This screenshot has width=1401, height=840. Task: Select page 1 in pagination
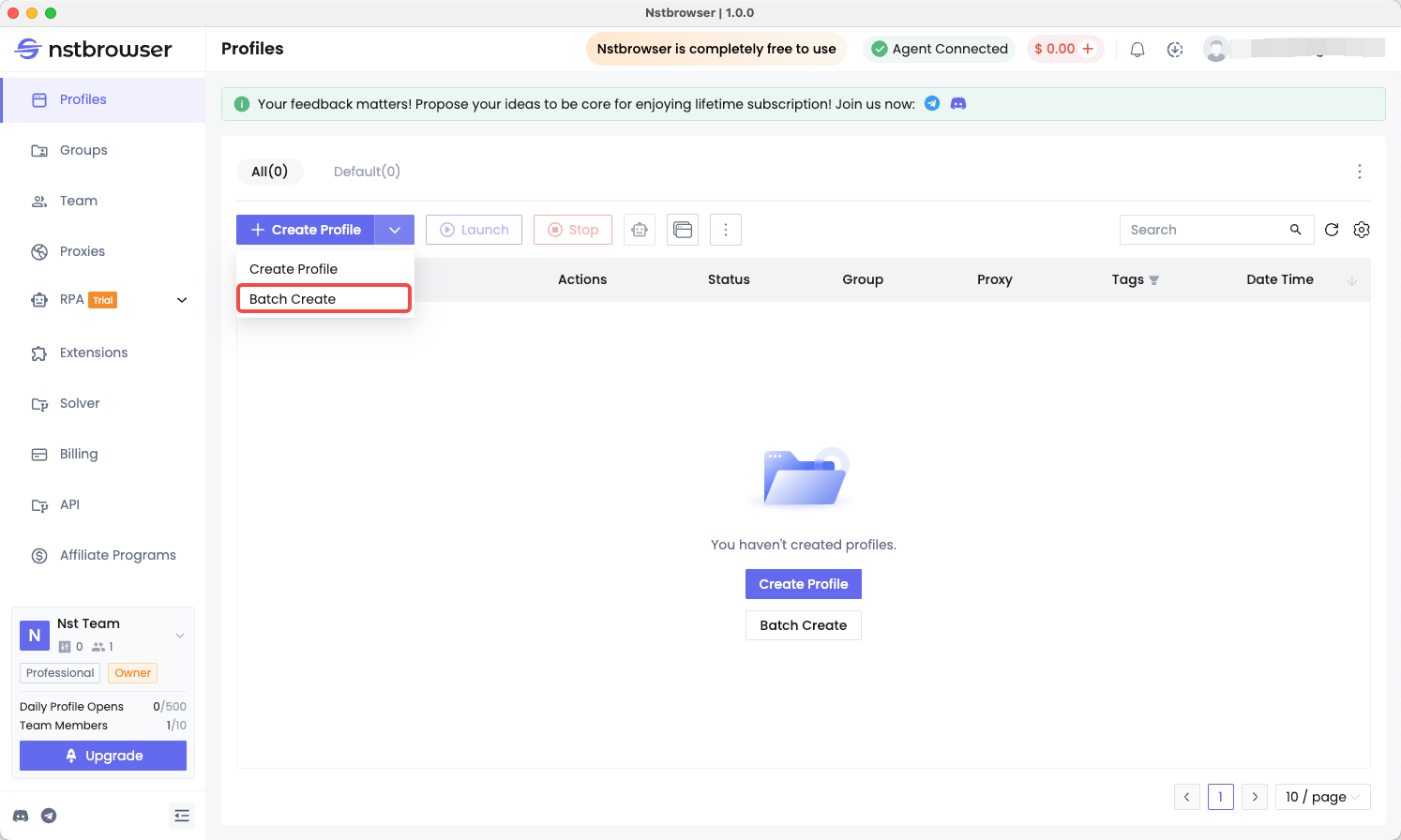1221,797
